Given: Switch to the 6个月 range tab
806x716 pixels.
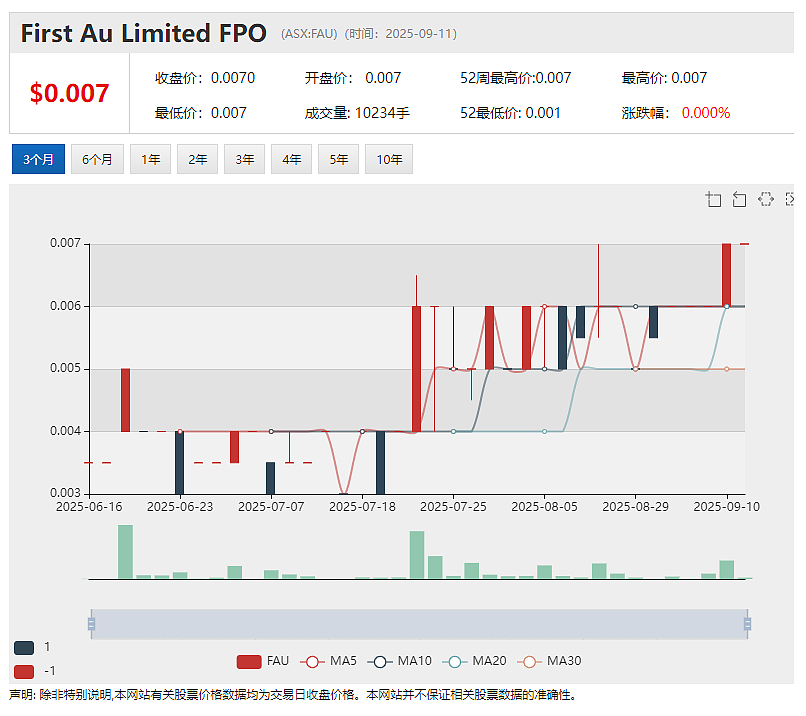Looking at the screenshot, I should click(x=97, y=159).
